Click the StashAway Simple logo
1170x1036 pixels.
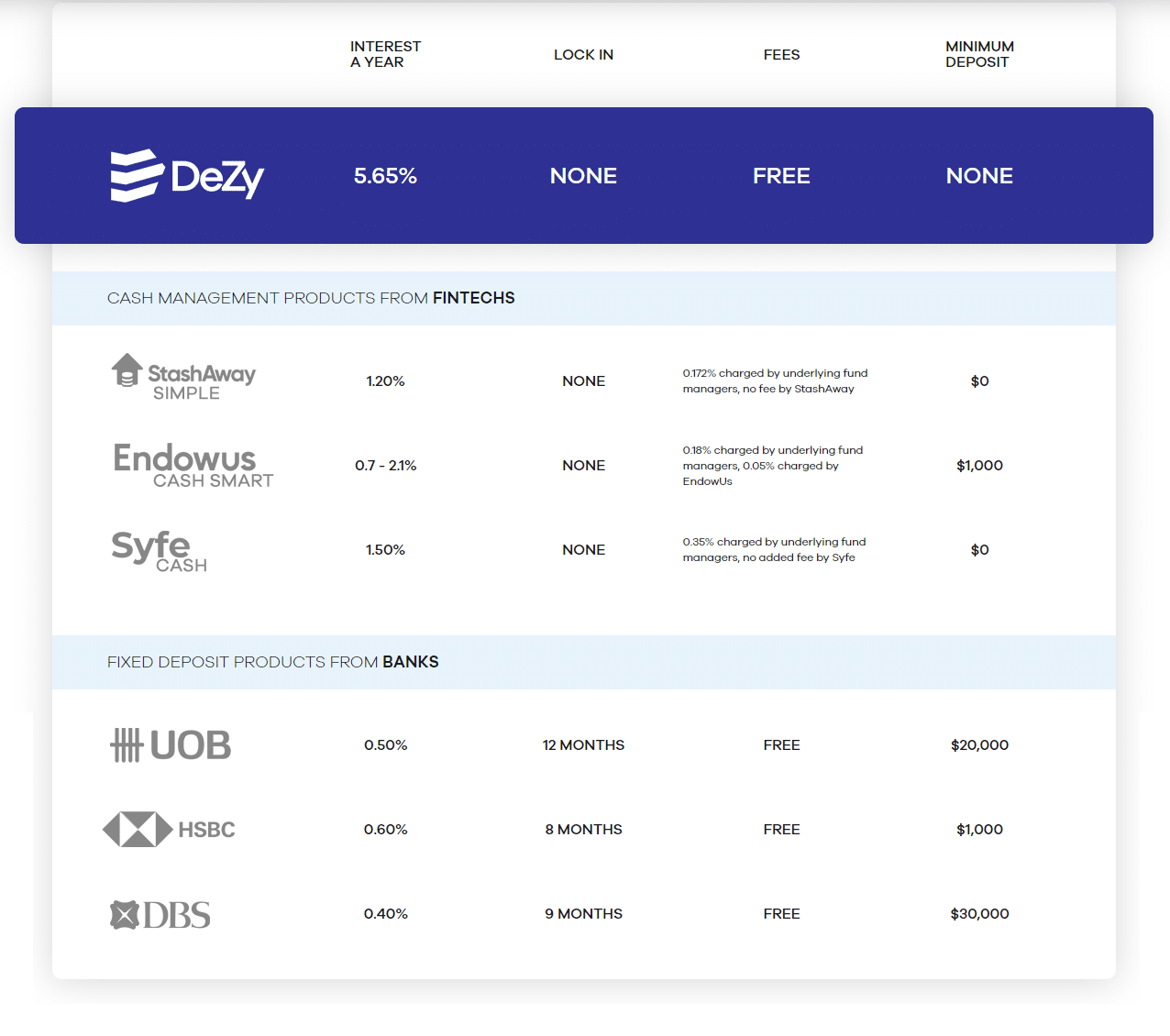pos(183,377)
